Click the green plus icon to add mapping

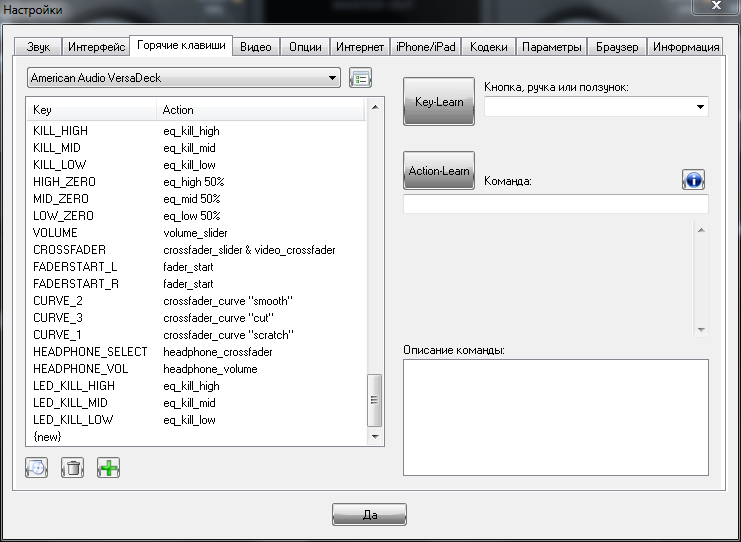click(x=108, y=468)
